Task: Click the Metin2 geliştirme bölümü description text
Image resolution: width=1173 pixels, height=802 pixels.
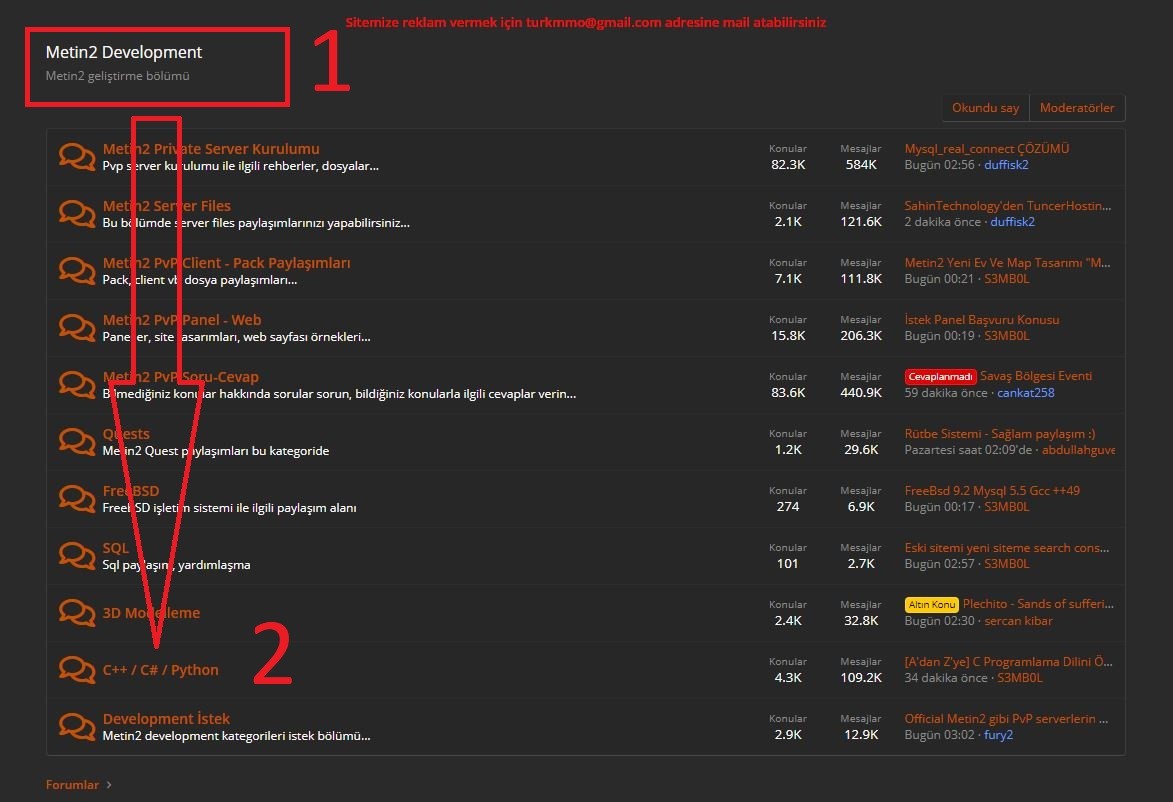Action: point(117,76)
